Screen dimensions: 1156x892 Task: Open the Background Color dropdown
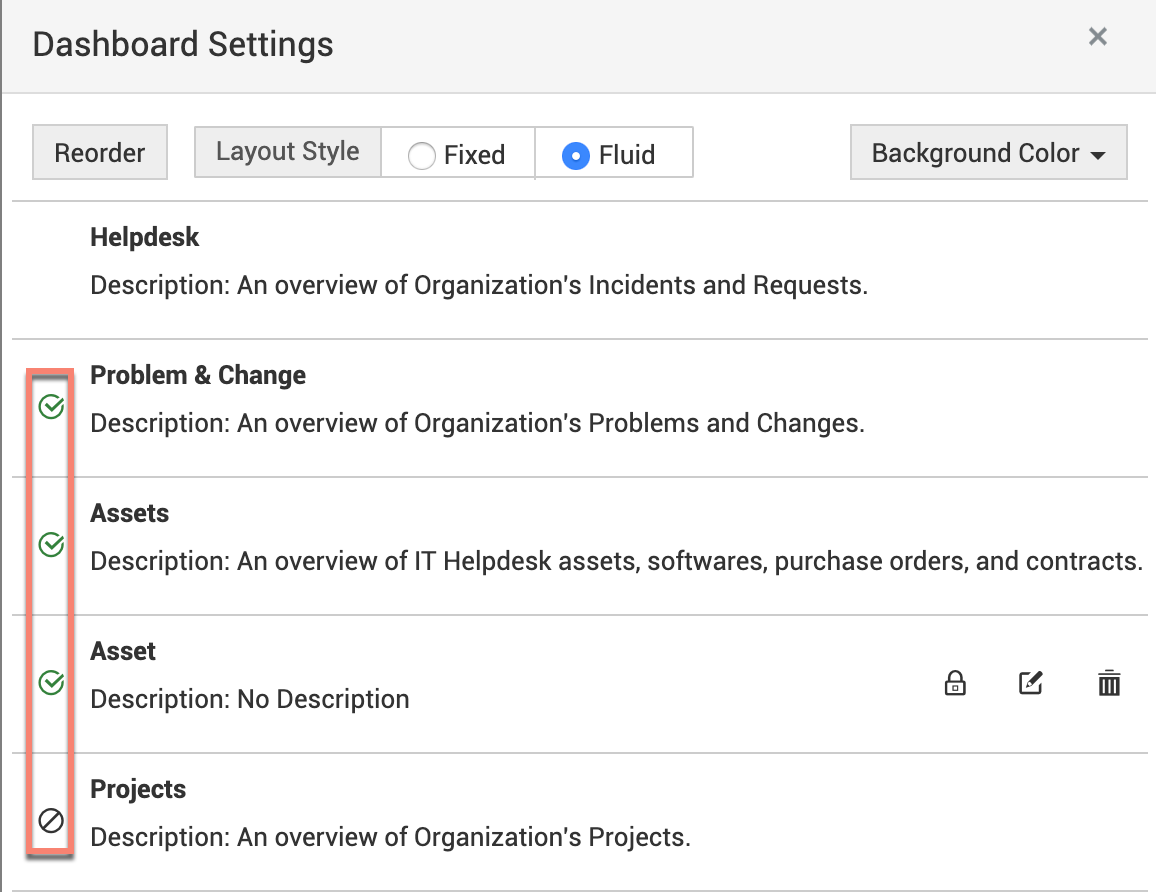tap(987, 153)
